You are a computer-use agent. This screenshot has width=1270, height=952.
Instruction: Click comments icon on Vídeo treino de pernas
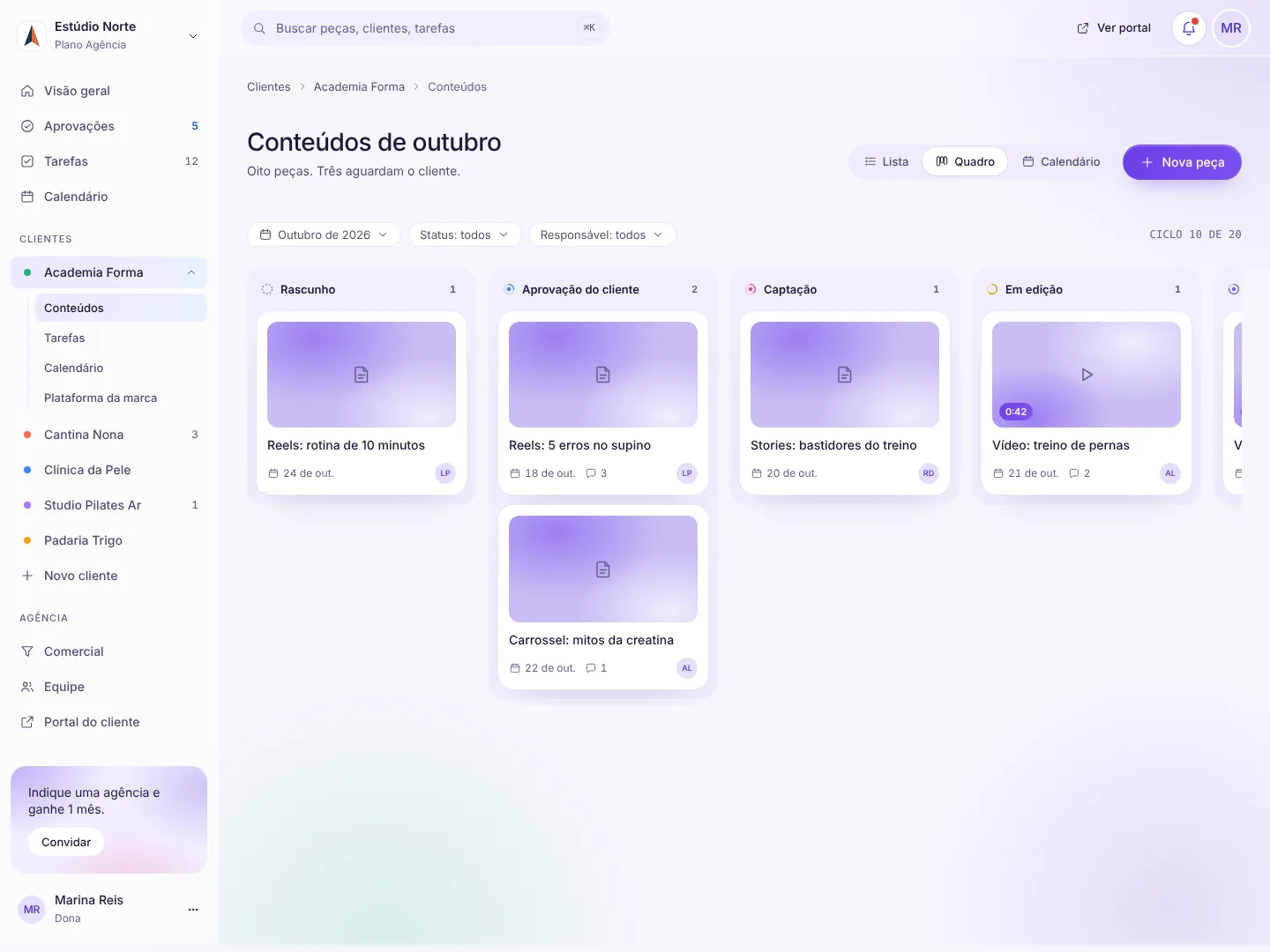[x=1074, y=473]
